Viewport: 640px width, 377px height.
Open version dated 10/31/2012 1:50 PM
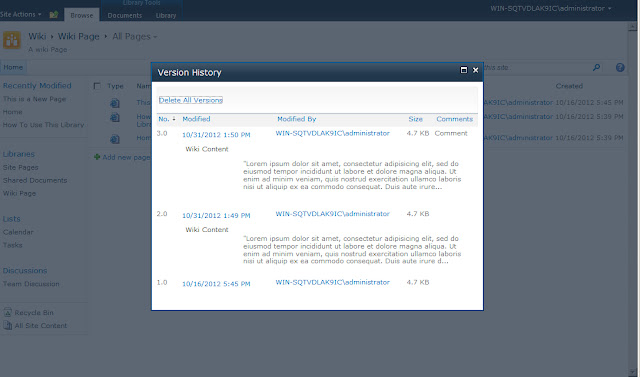point(216,135)
